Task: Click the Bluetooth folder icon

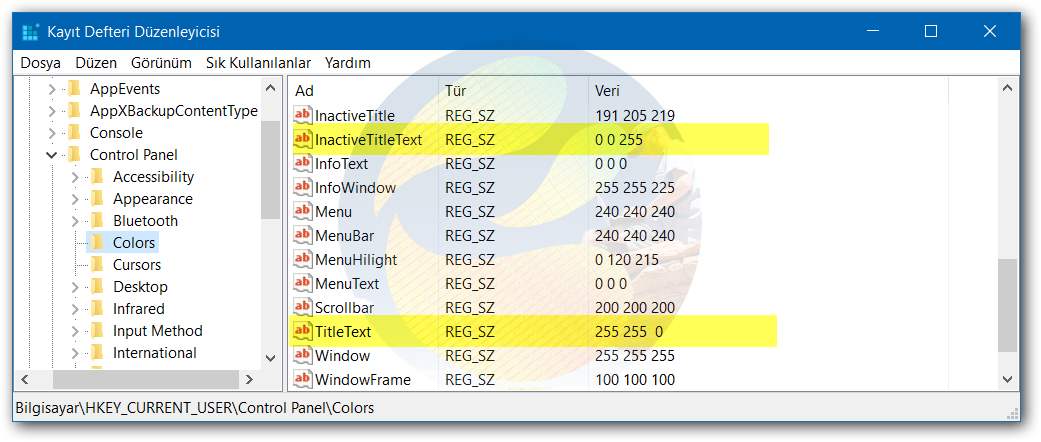Action: (x=98, y=220)
